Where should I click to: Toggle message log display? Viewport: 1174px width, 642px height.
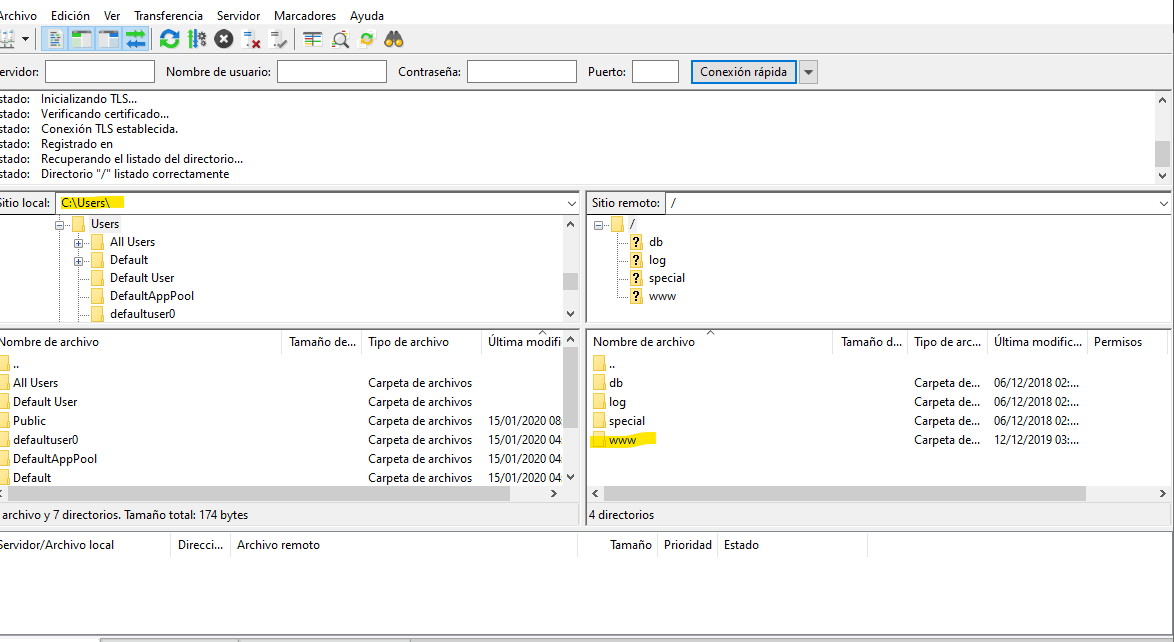[54, 39]
